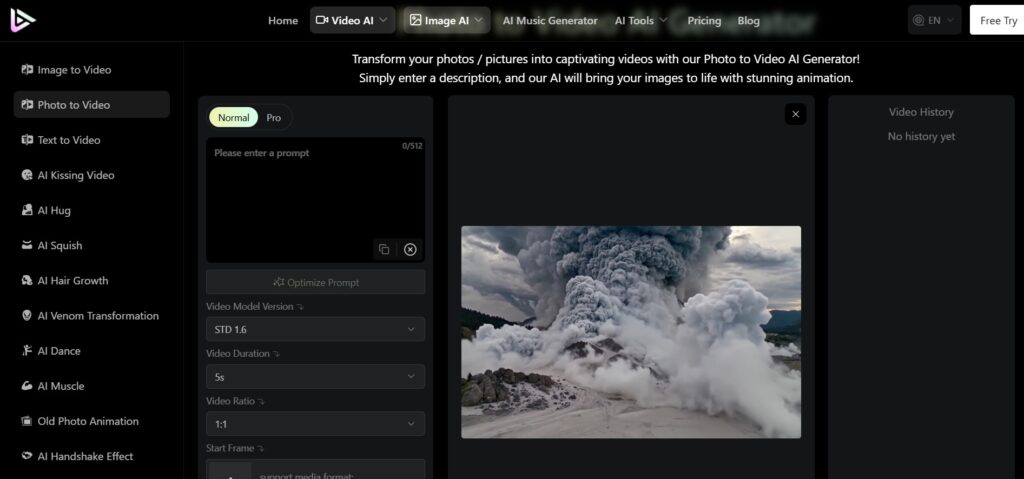Viewport: 1024px width, 479px height.
Task: Click the site logo icon
Action: [23, 20]
